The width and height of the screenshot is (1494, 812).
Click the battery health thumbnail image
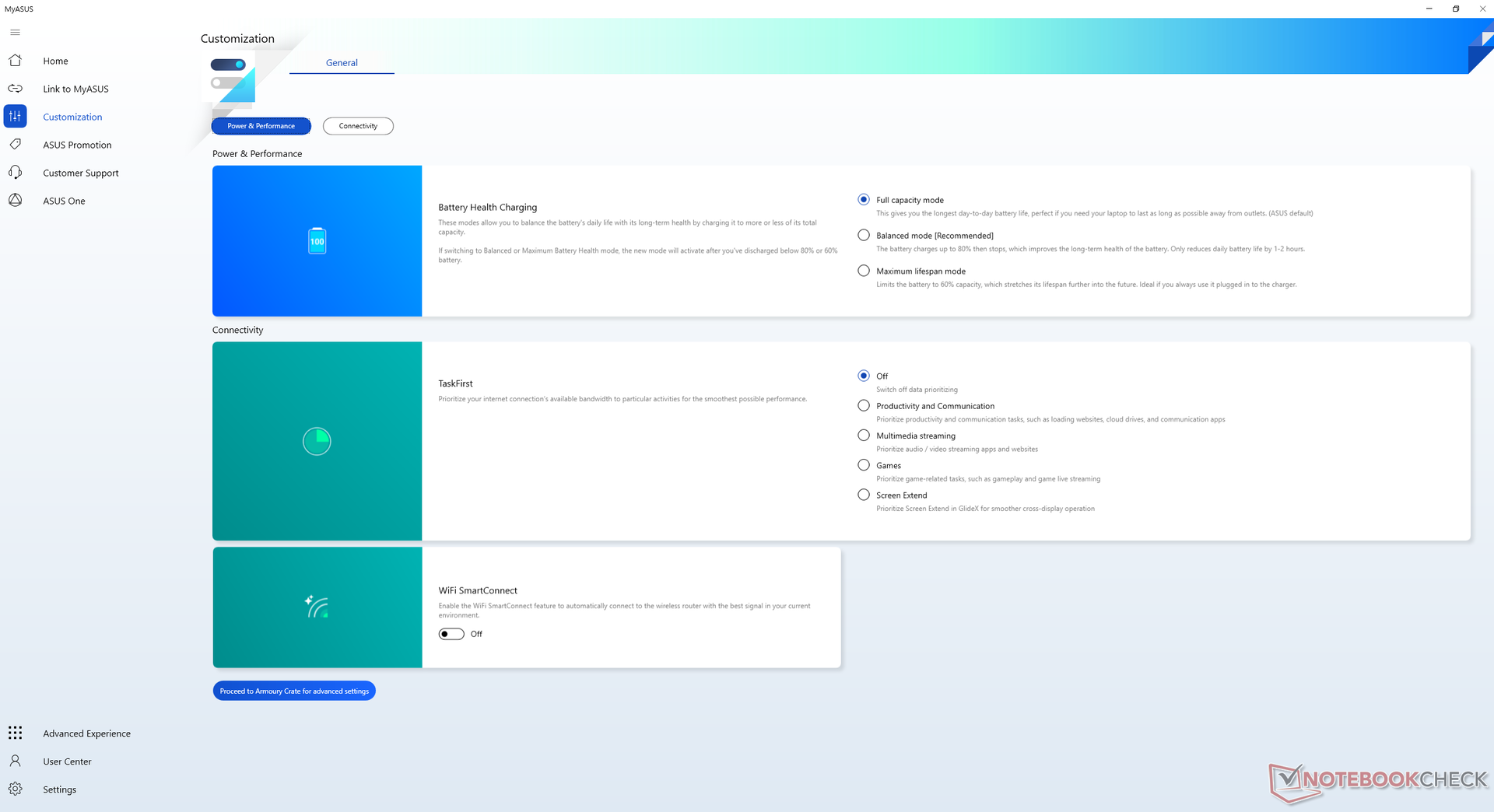click(x=317, y=241)
